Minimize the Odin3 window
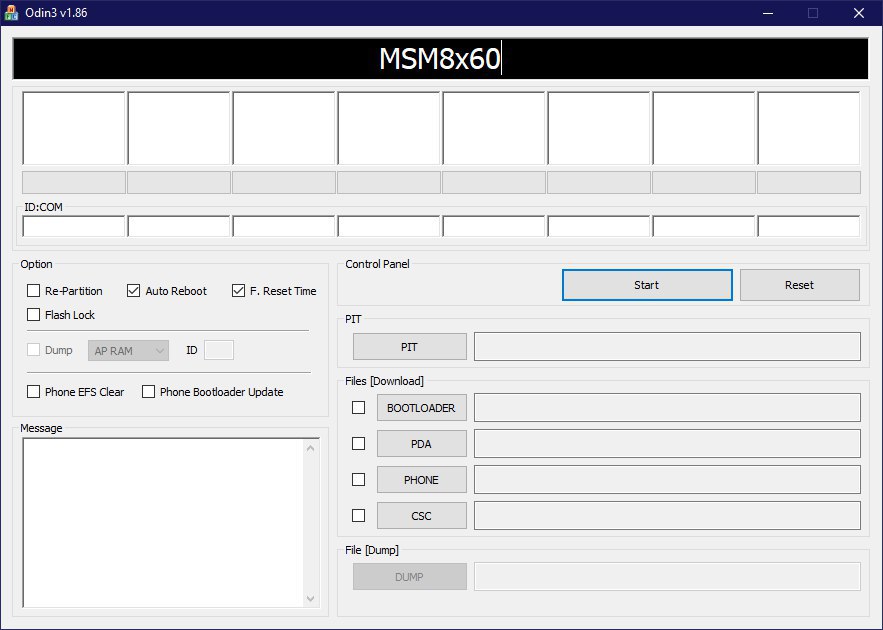Screen dimensions: 883x630 click(768, 13)
